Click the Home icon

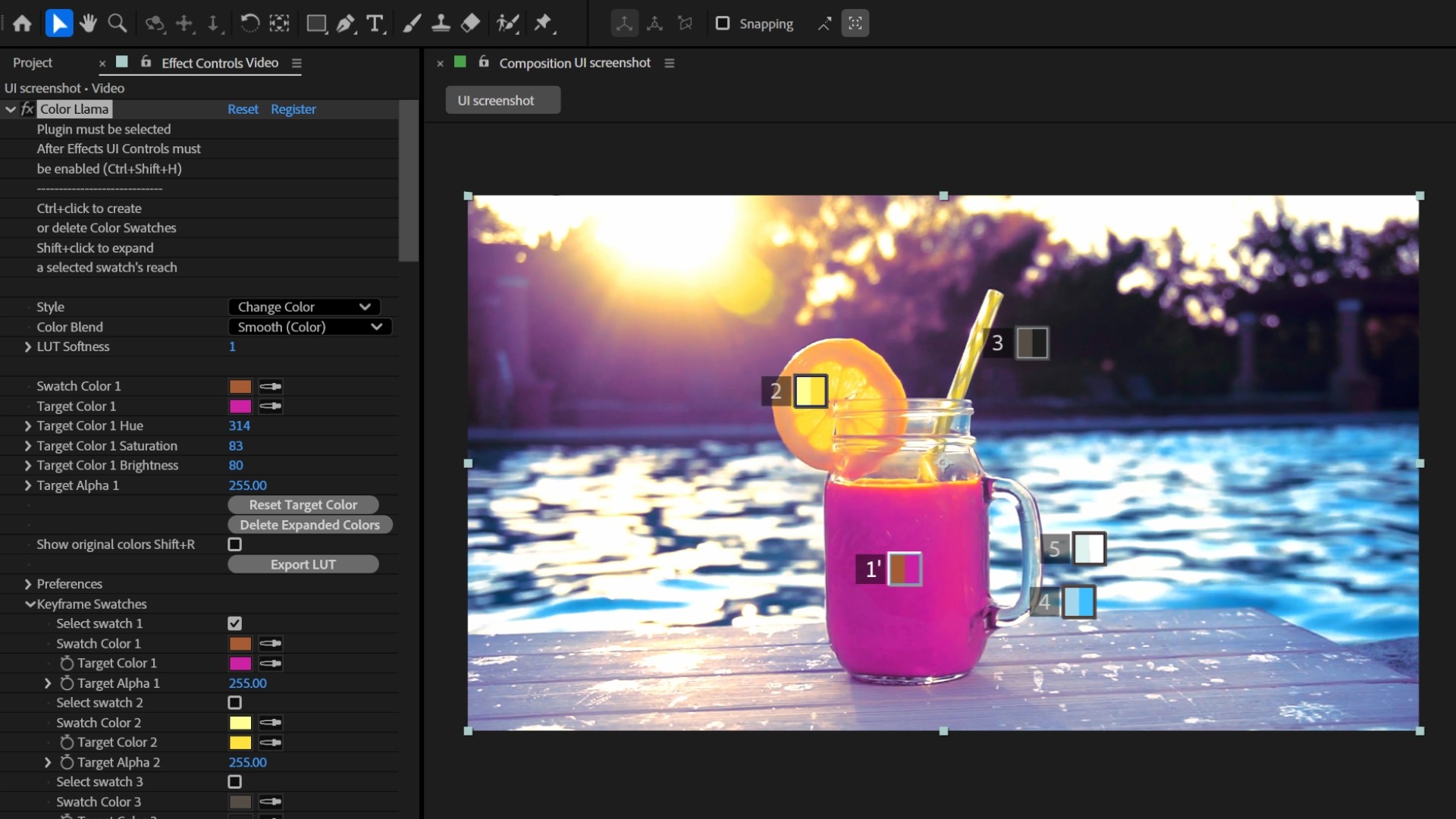(22, 24)
